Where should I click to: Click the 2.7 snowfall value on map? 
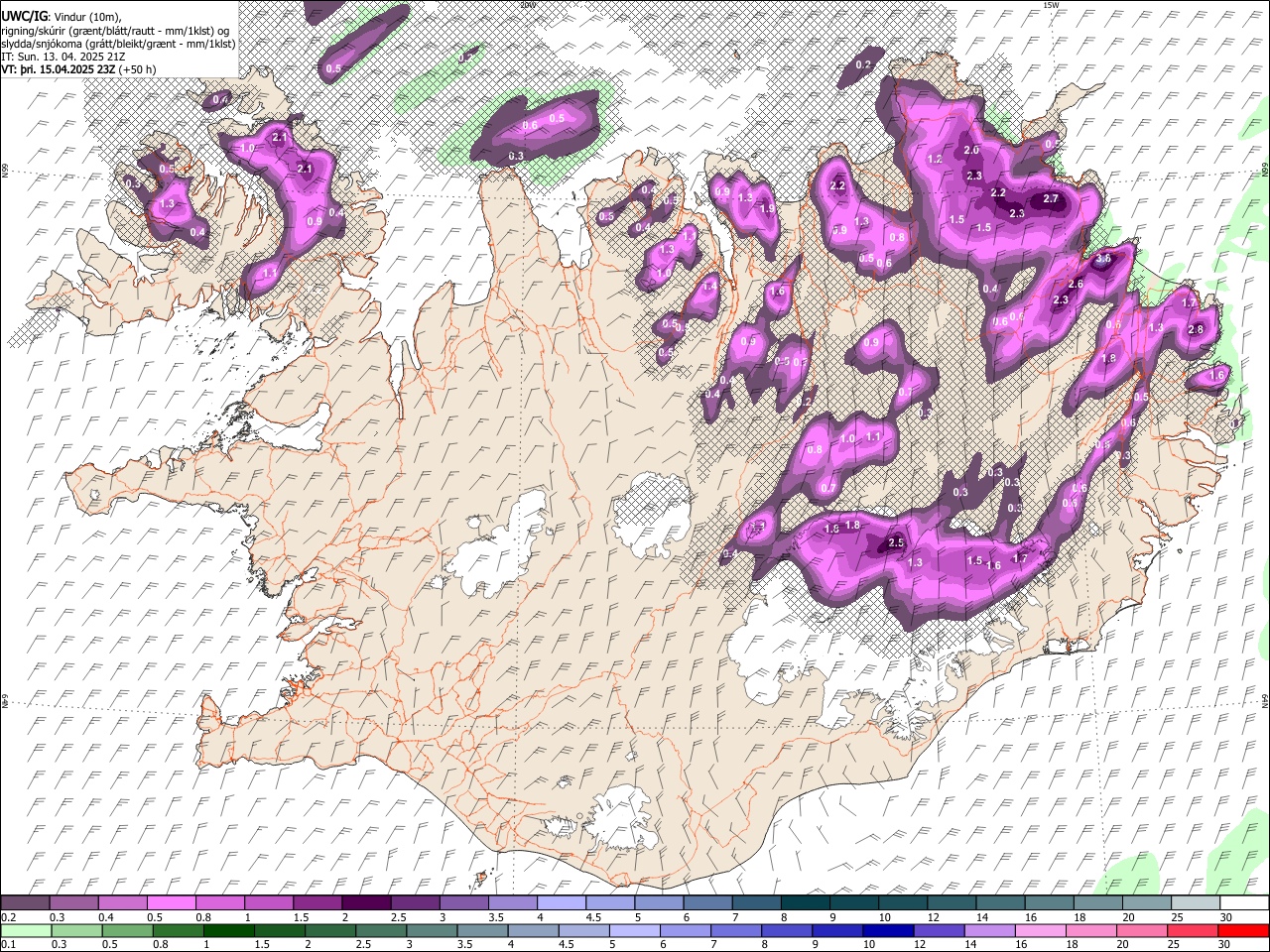[x=1052, y=199]
